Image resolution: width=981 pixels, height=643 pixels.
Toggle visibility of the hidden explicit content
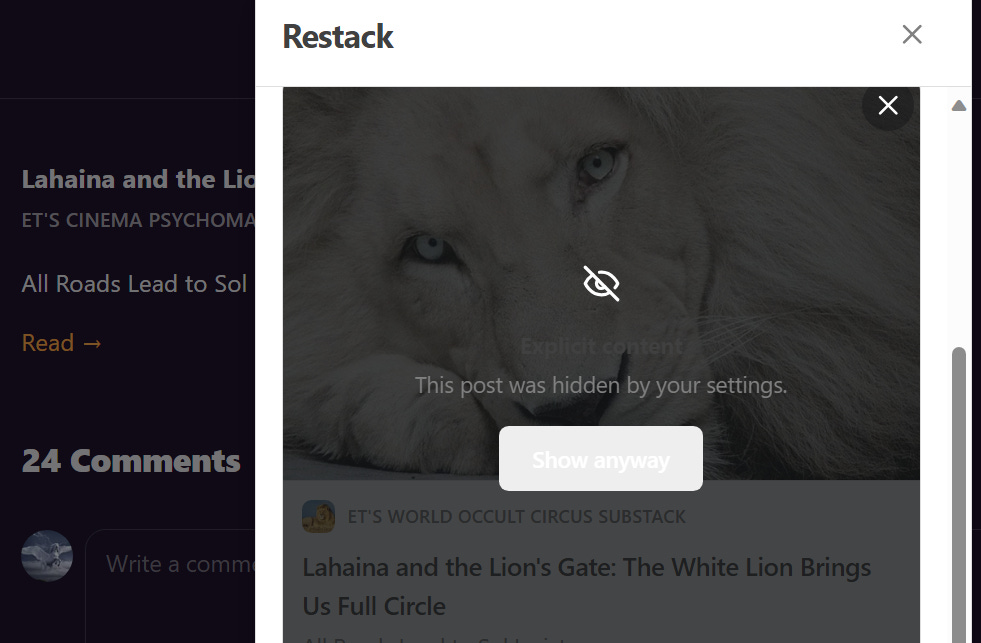600,283
